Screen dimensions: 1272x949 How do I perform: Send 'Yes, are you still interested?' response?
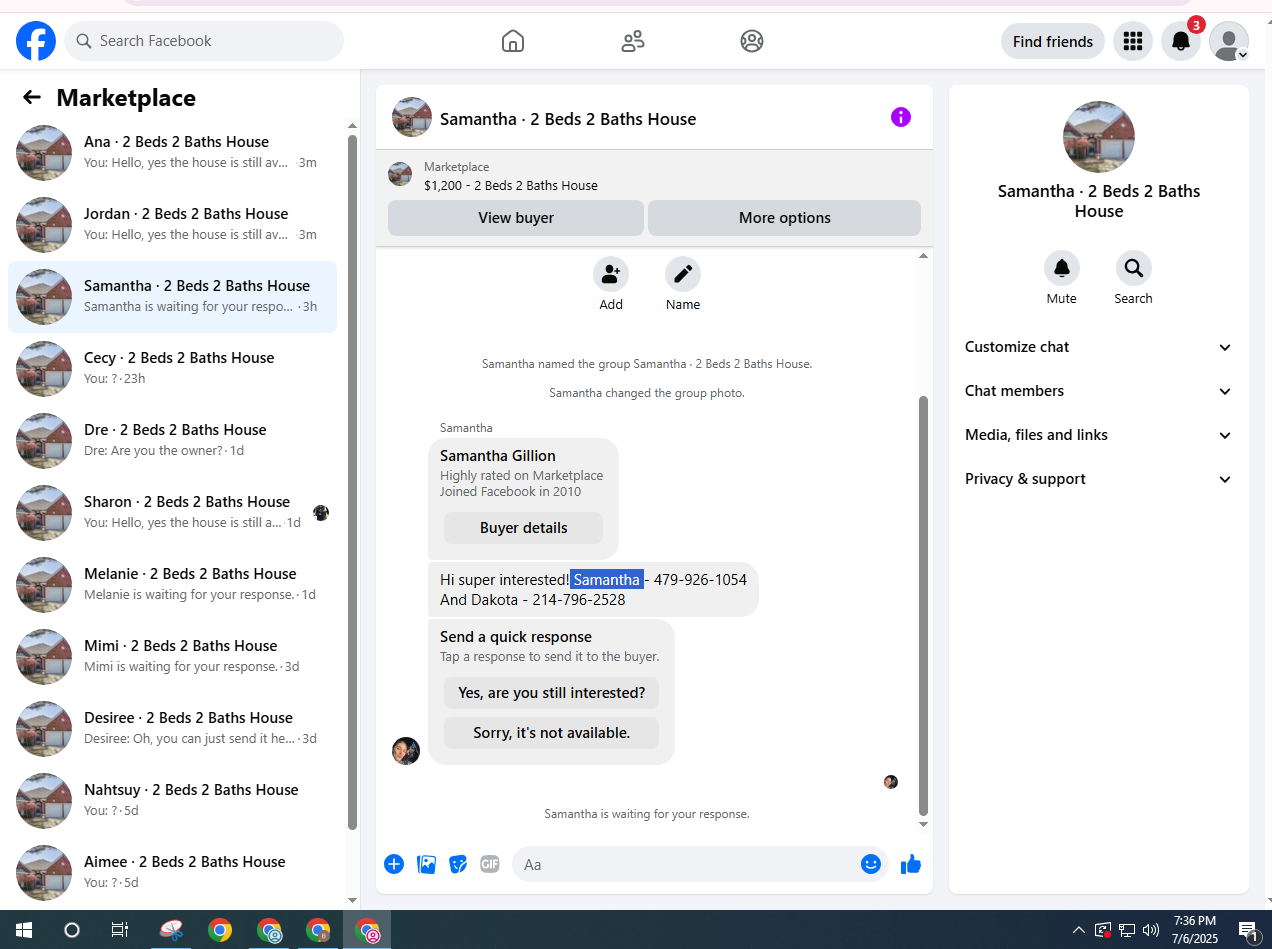(552, 693)
